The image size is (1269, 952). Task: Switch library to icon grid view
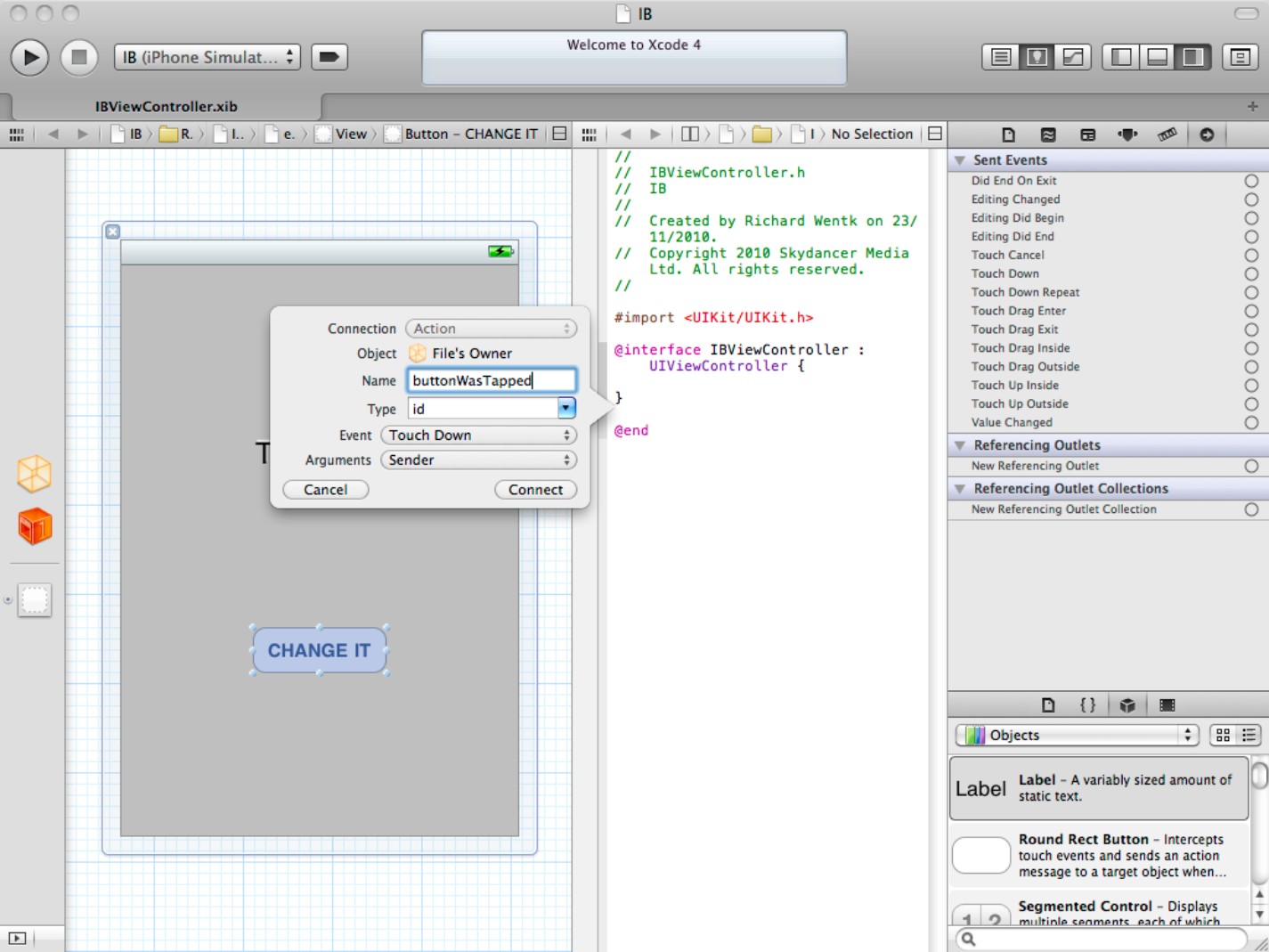pos(1223,735)
